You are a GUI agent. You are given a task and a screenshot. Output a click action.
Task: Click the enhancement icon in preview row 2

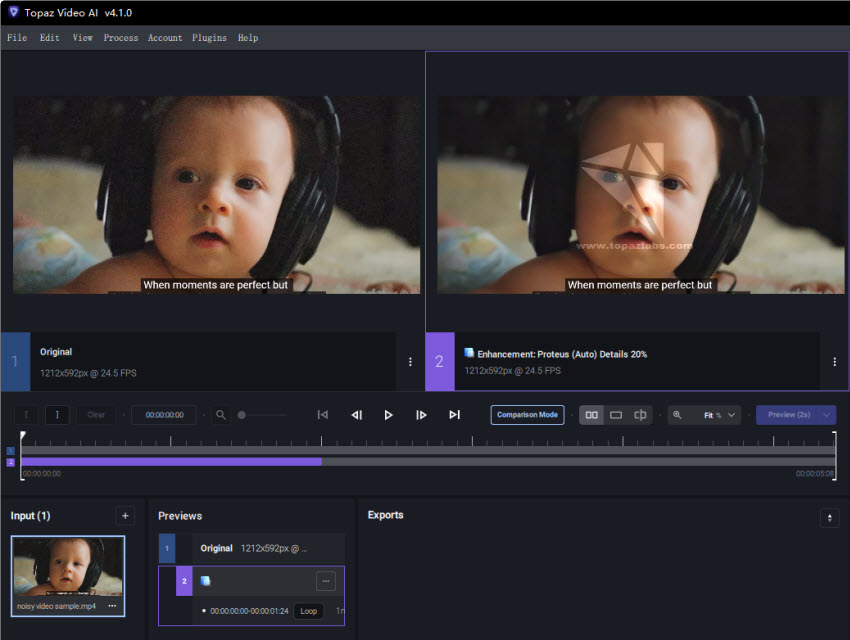pyautogui.click(x=205, y=581)
